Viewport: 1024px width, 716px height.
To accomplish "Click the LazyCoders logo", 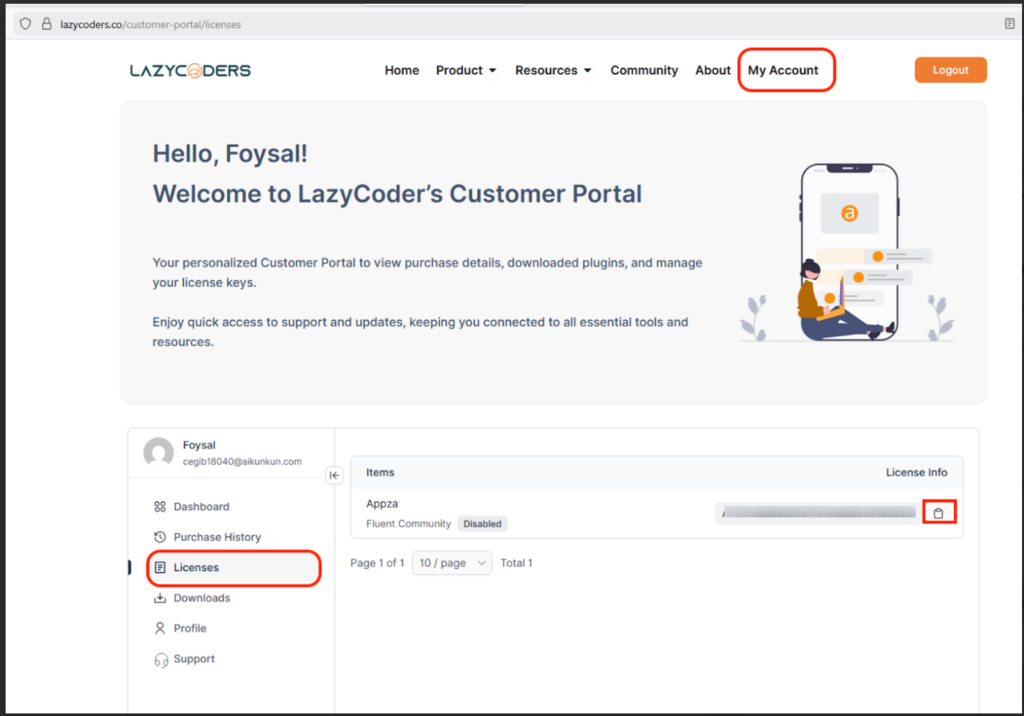I will (x=190, y=70).
